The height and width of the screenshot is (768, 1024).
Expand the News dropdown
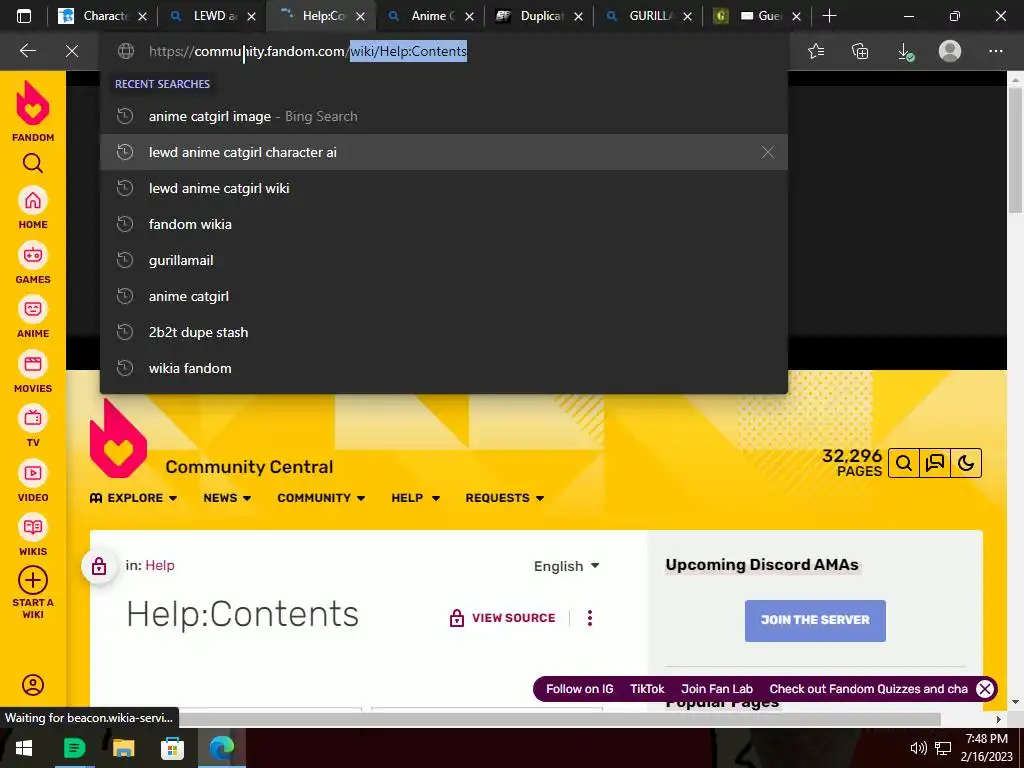[227, 498]
